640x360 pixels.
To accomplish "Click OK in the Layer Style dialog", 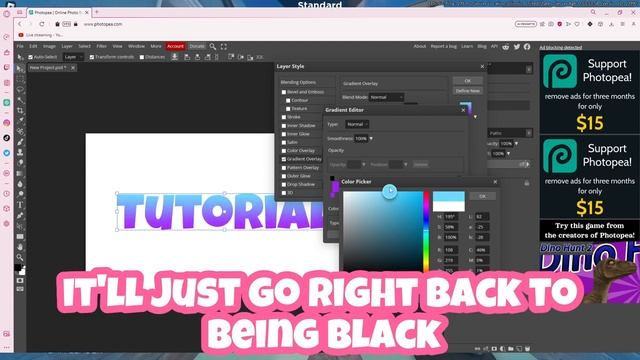I will (x=468, y=81).
